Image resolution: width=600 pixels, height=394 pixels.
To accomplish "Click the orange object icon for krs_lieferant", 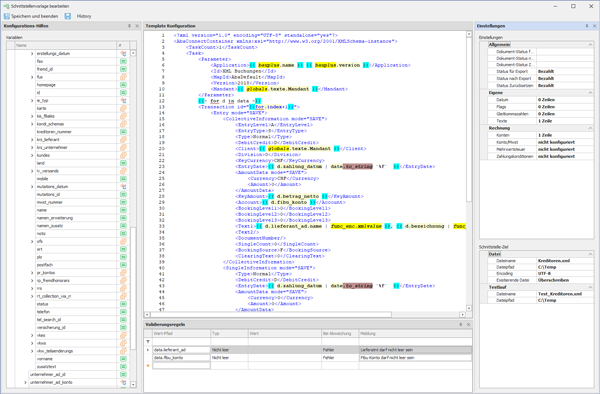I will click(x=123, y=140).
